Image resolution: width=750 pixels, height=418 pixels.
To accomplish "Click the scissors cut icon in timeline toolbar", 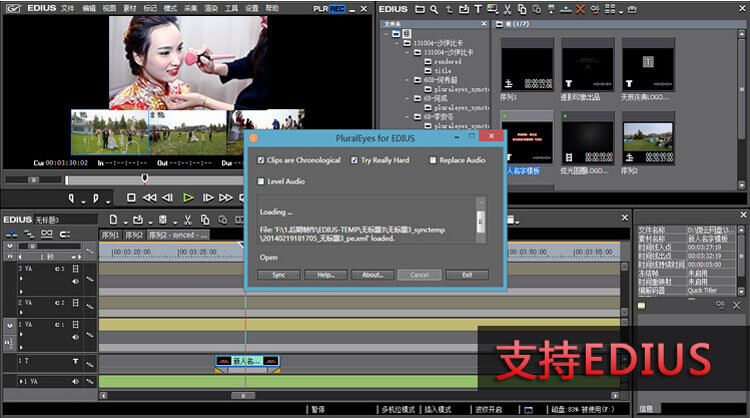I will (188, 220).
